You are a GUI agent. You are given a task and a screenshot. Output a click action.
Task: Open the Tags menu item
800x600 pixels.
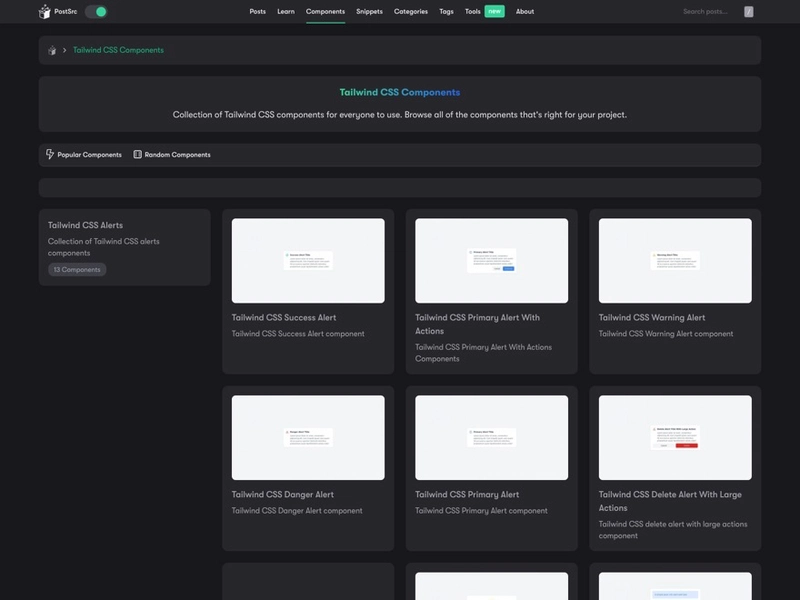(x=446, y=12)
